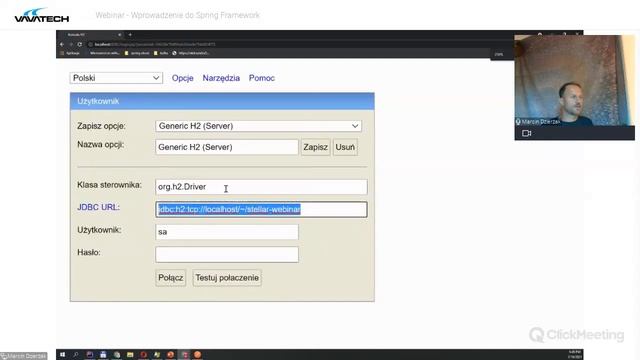This screenshot has height=360, width=640.
Task: Click the browser reload icon
Action: point(80,44)
